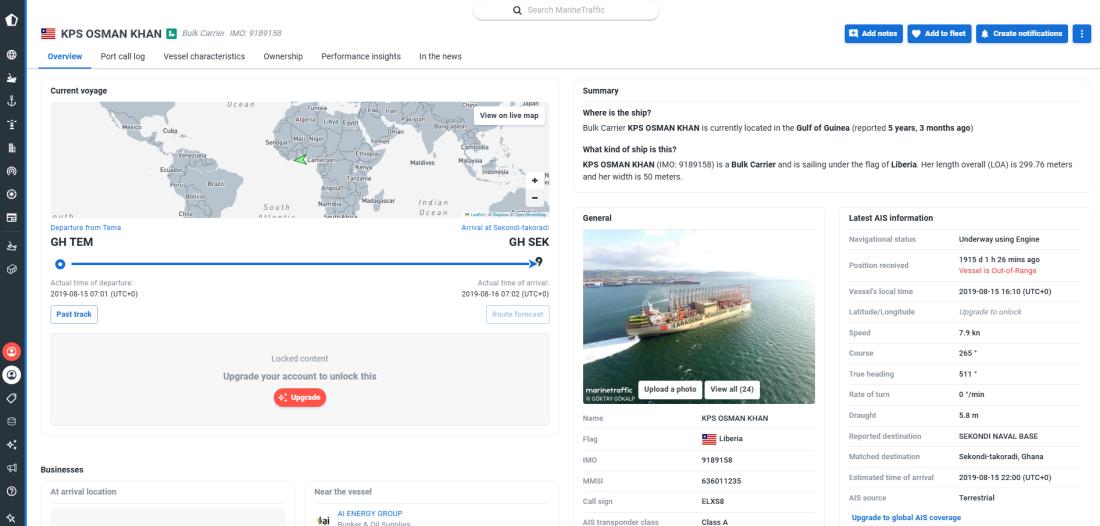1100x526 pixels.
Task: Click the red user profile icon
Action: [11, 351]
